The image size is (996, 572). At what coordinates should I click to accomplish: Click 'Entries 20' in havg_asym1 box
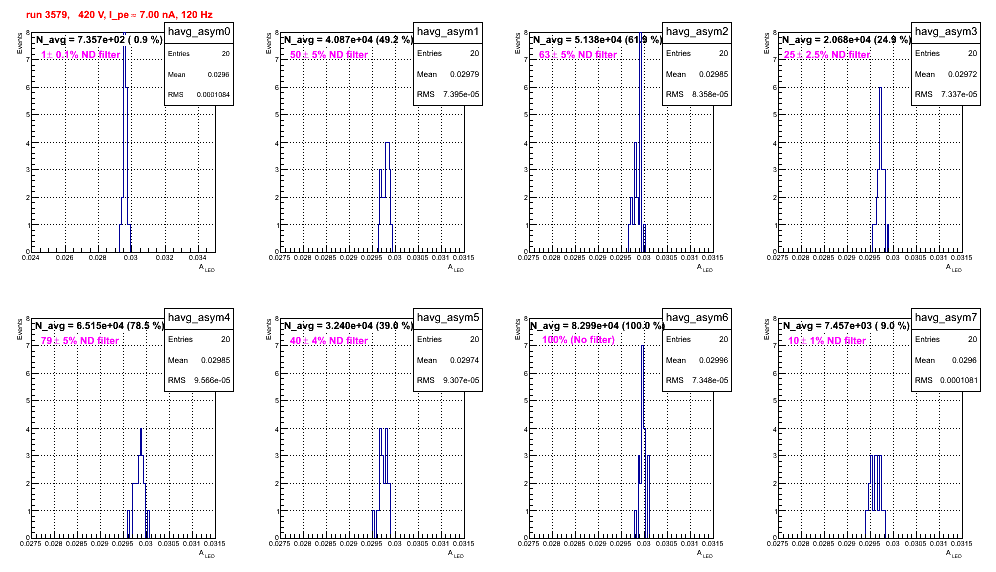[x=448, y=53]
